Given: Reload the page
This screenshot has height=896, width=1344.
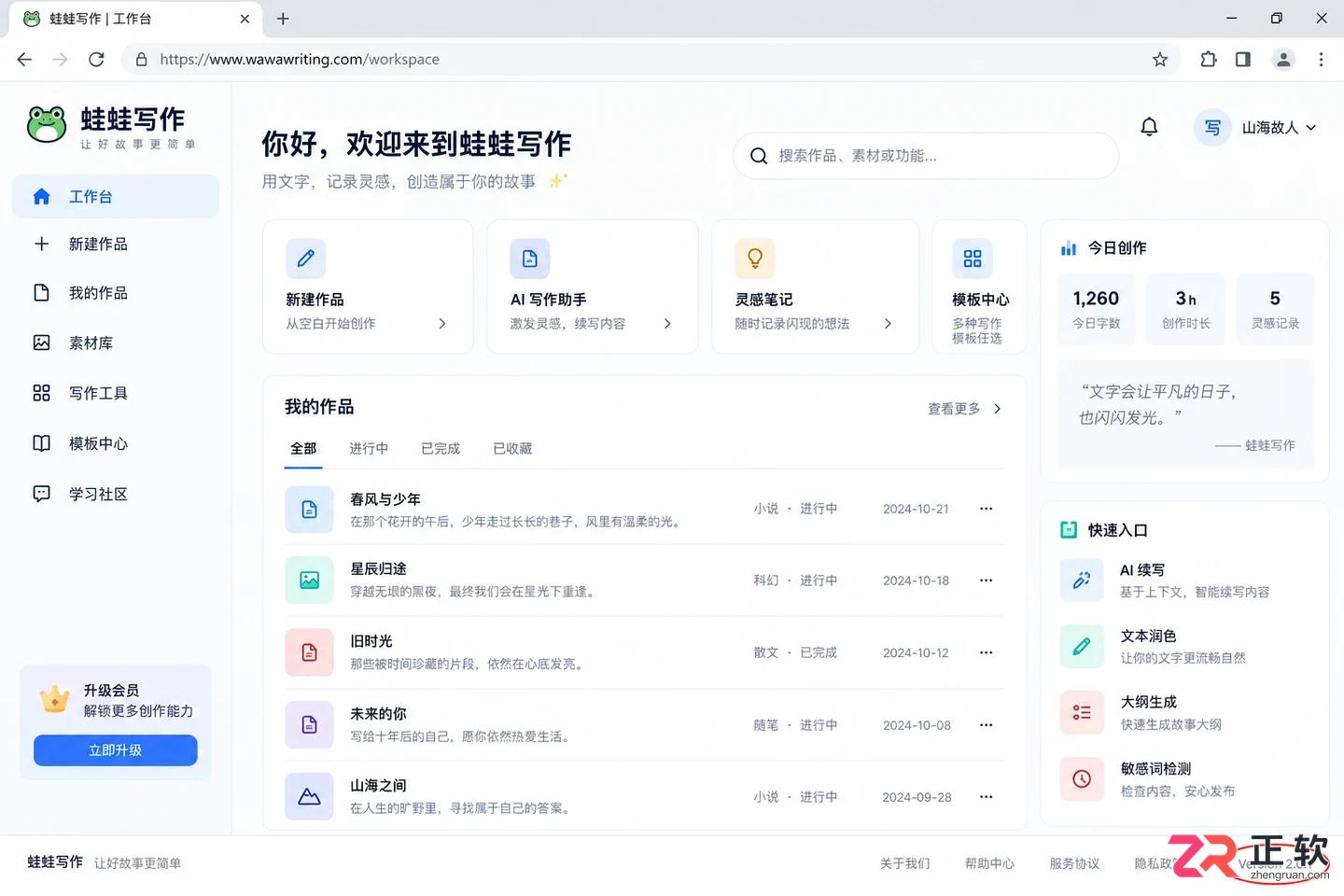Looking at the screenshot, I should pos(96,59).
